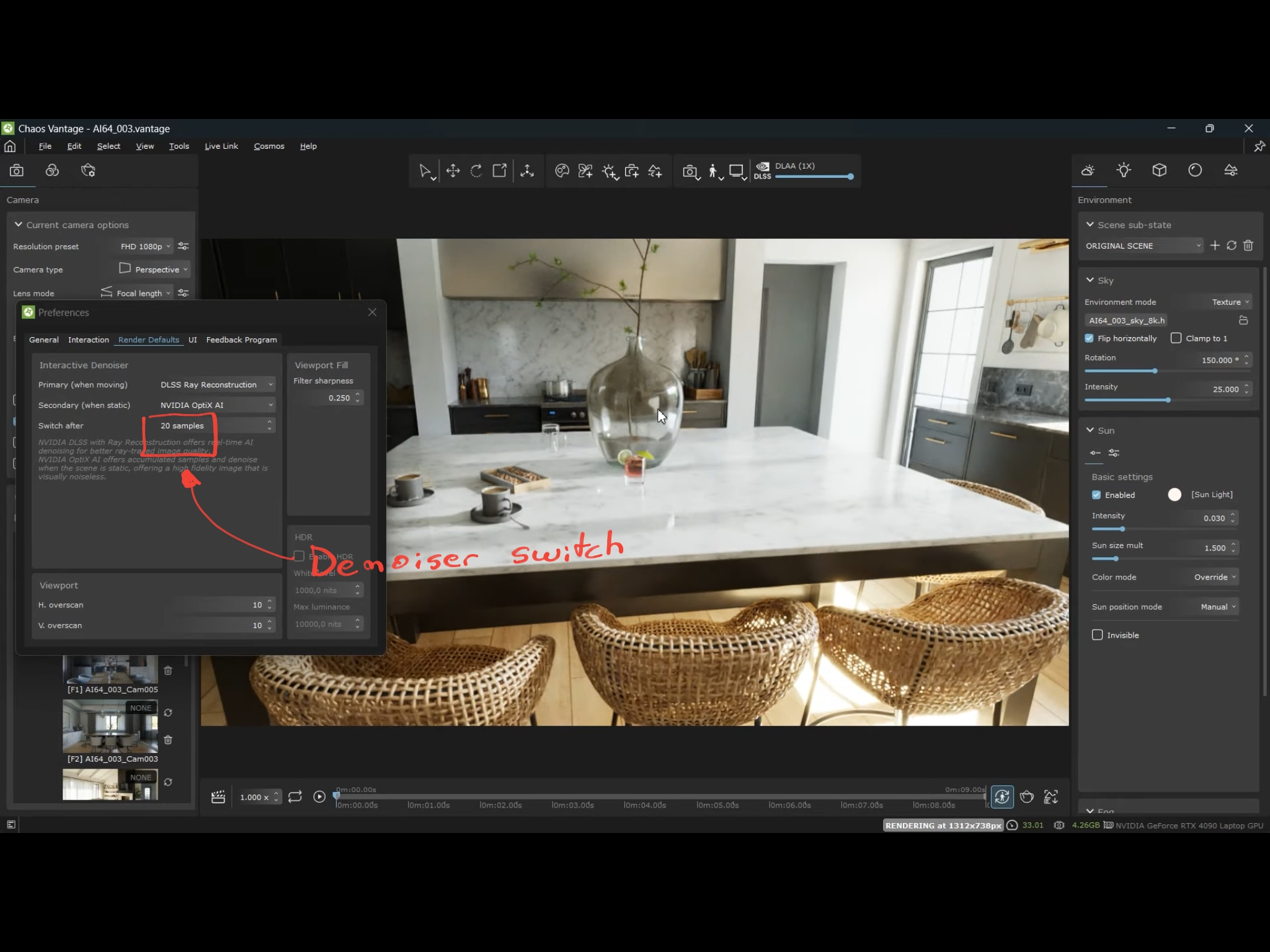Click the add scene sub-state plus button
The image size is (1270, 952).
1215,246
